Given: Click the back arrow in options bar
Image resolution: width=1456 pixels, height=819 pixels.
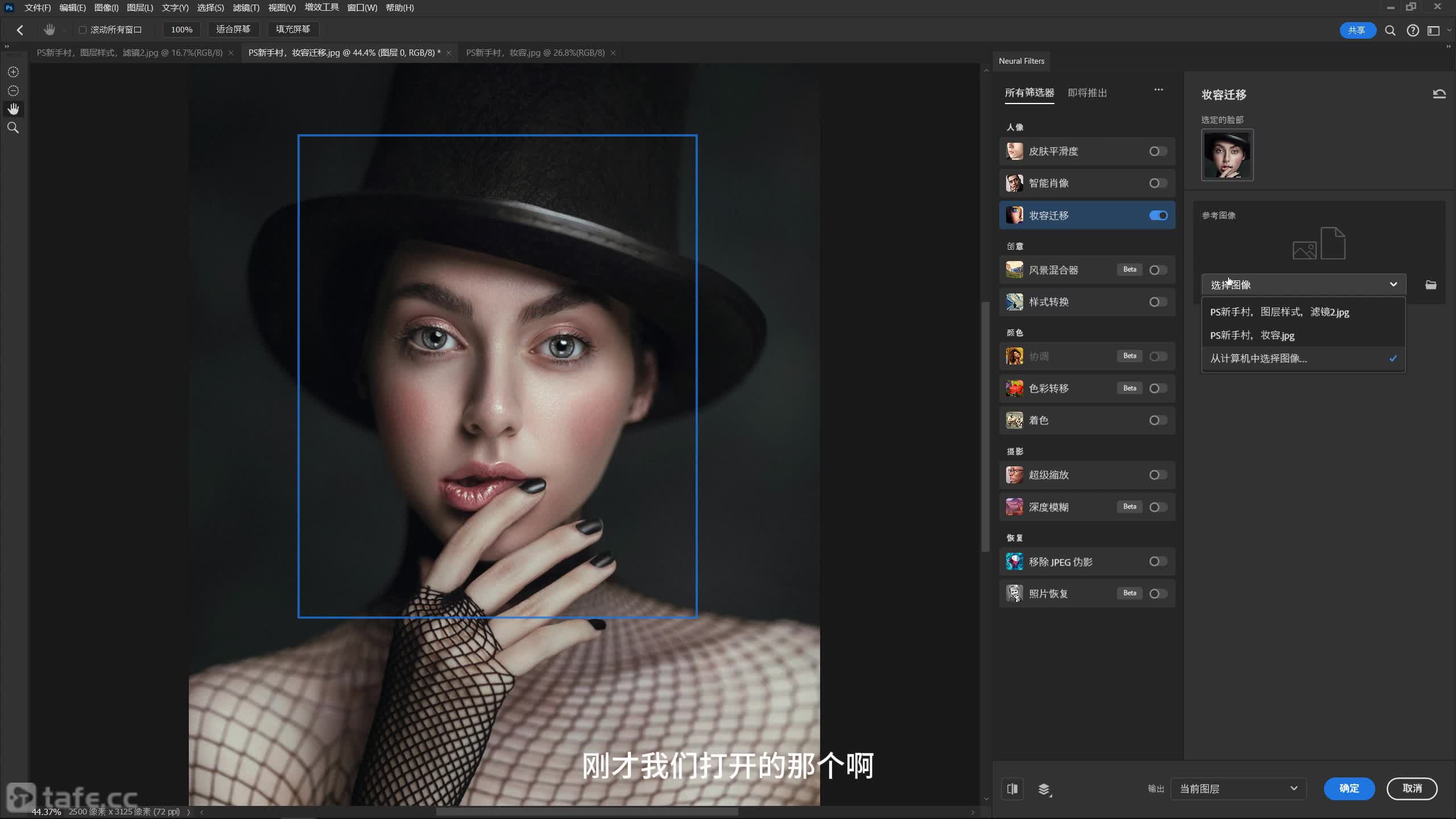Looking at the screenshot, I should (20, 30).
